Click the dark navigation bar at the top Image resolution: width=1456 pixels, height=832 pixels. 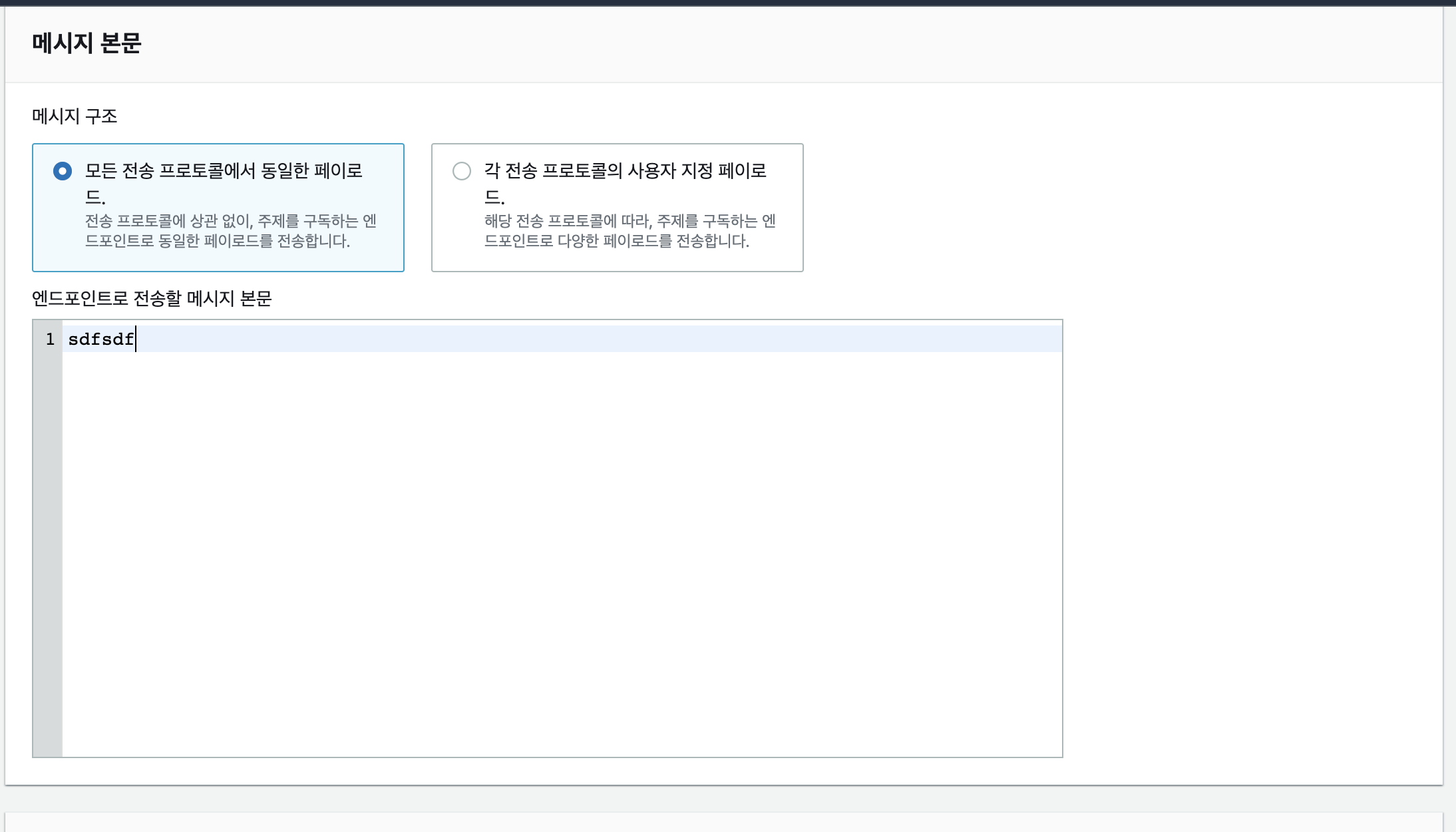pyautogui.click(x=728, y=3)
